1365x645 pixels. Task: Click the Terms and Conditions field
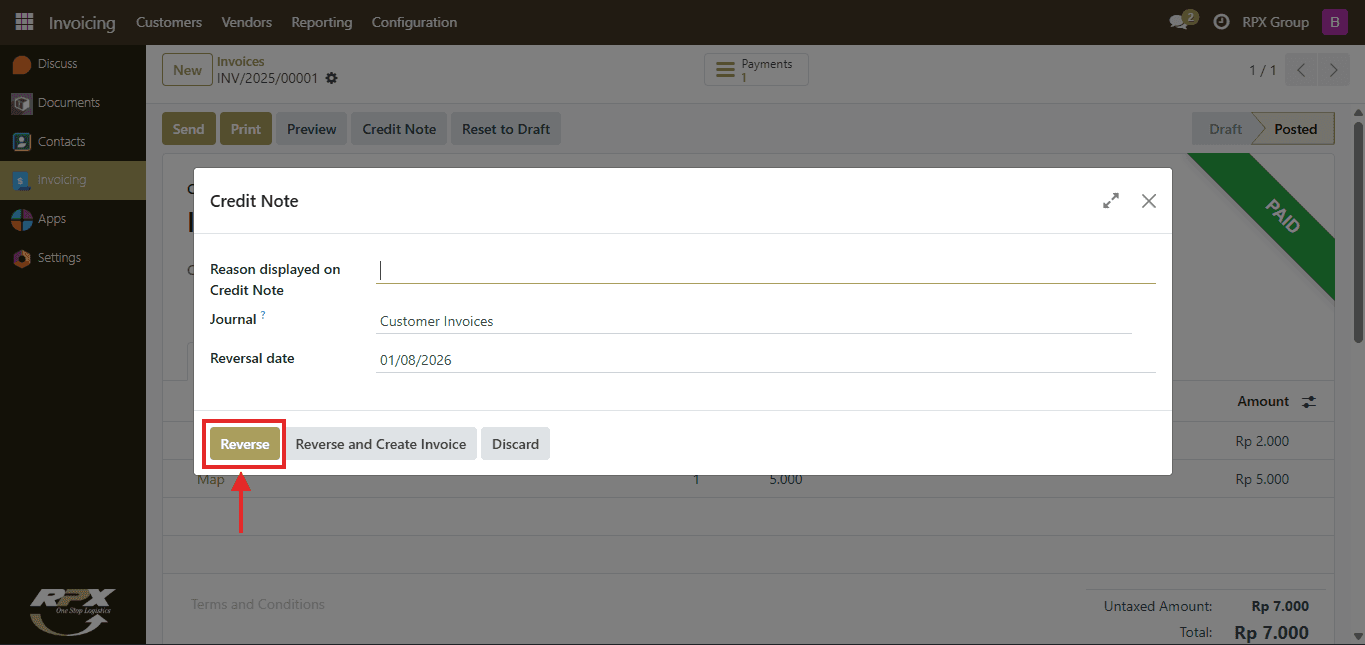click(x=258, y=604)
